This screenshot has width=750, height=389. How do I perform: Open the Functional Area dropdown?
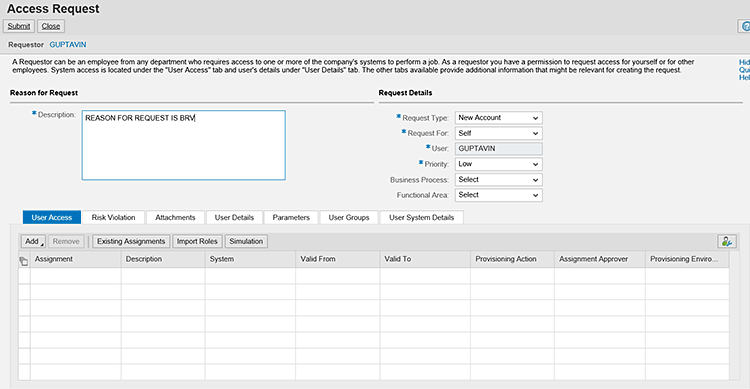tap(498, 195)
